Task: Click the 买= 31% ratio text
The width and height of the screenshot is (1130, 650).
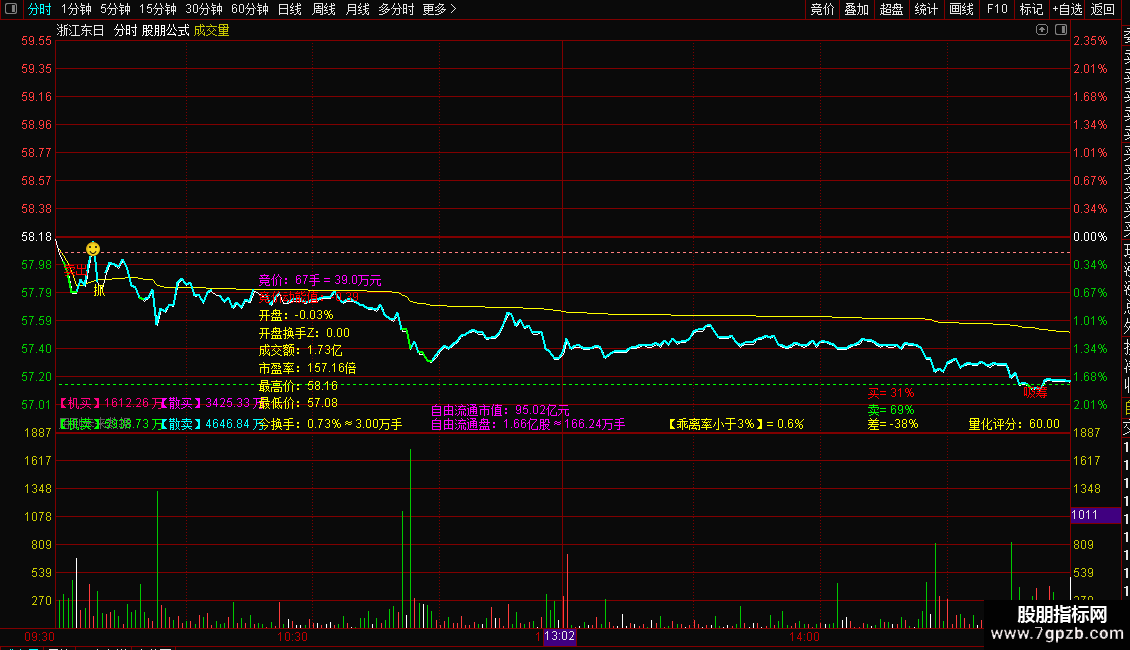Action: (x=891, y=393)
